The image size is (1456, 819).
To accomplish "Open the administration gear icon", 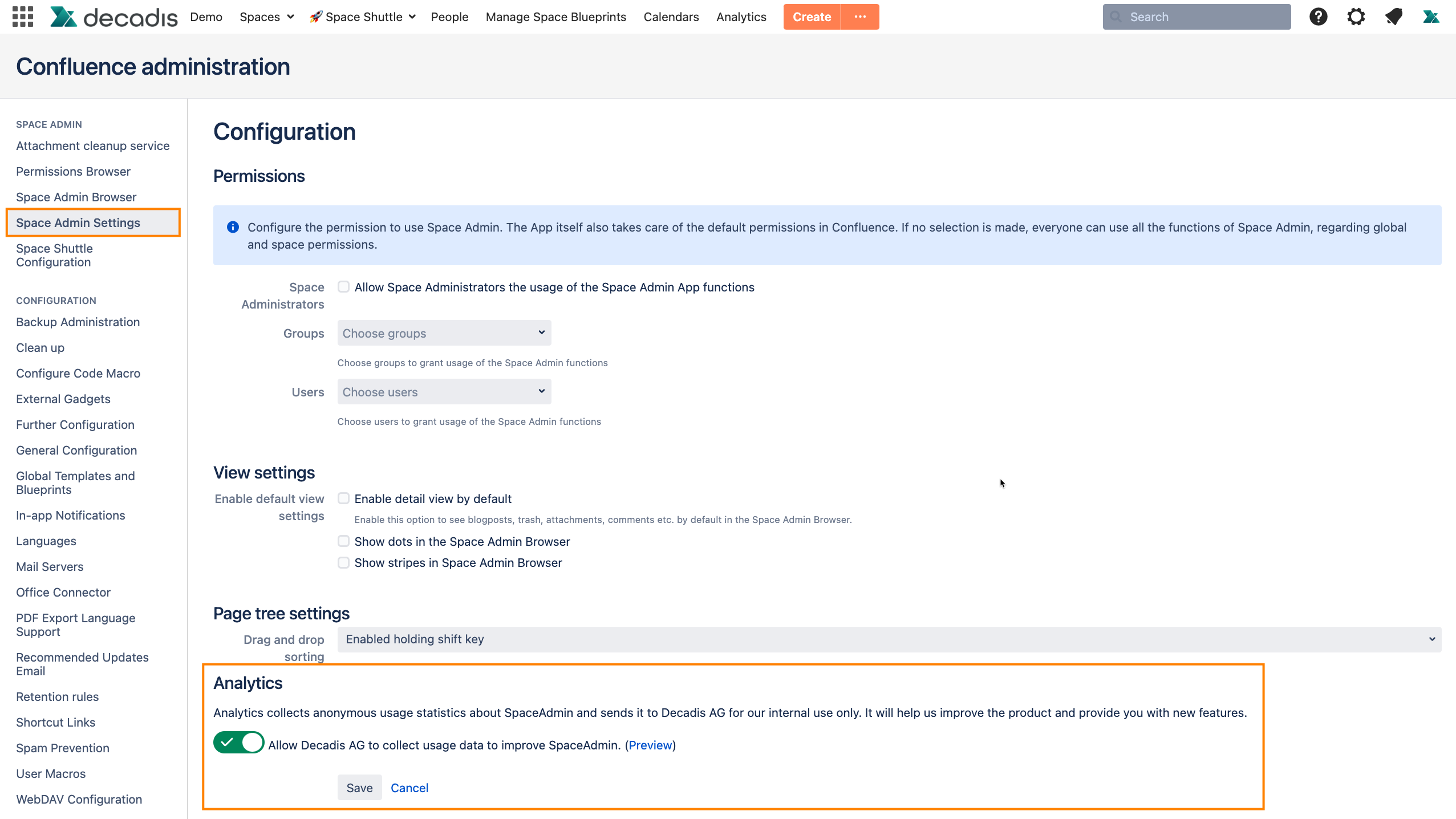I will point(1356,17).
